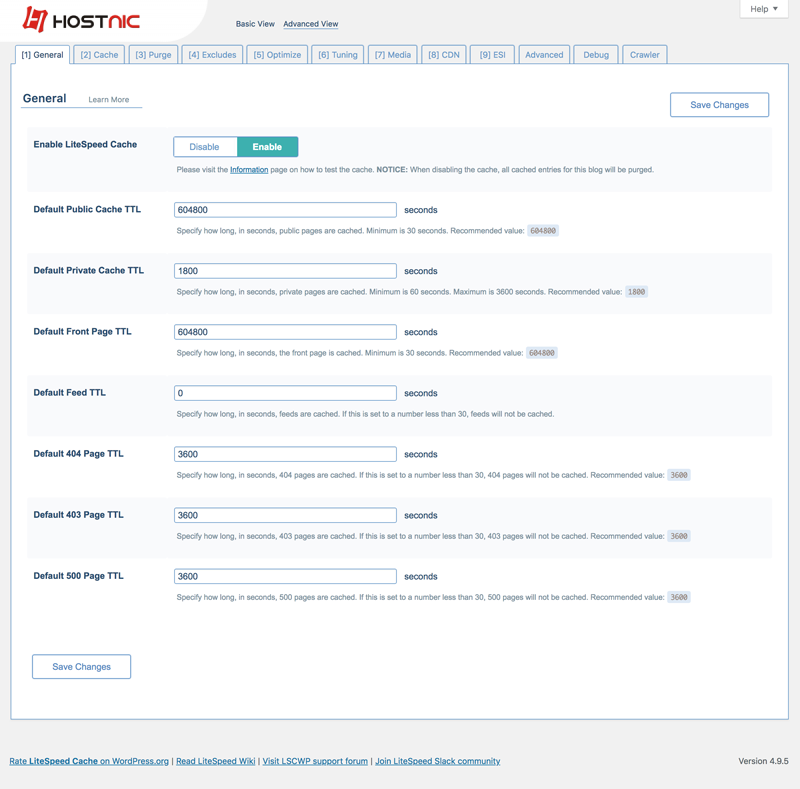
Task: Open the [7] Media tab
Action: (x=393, y=55)
